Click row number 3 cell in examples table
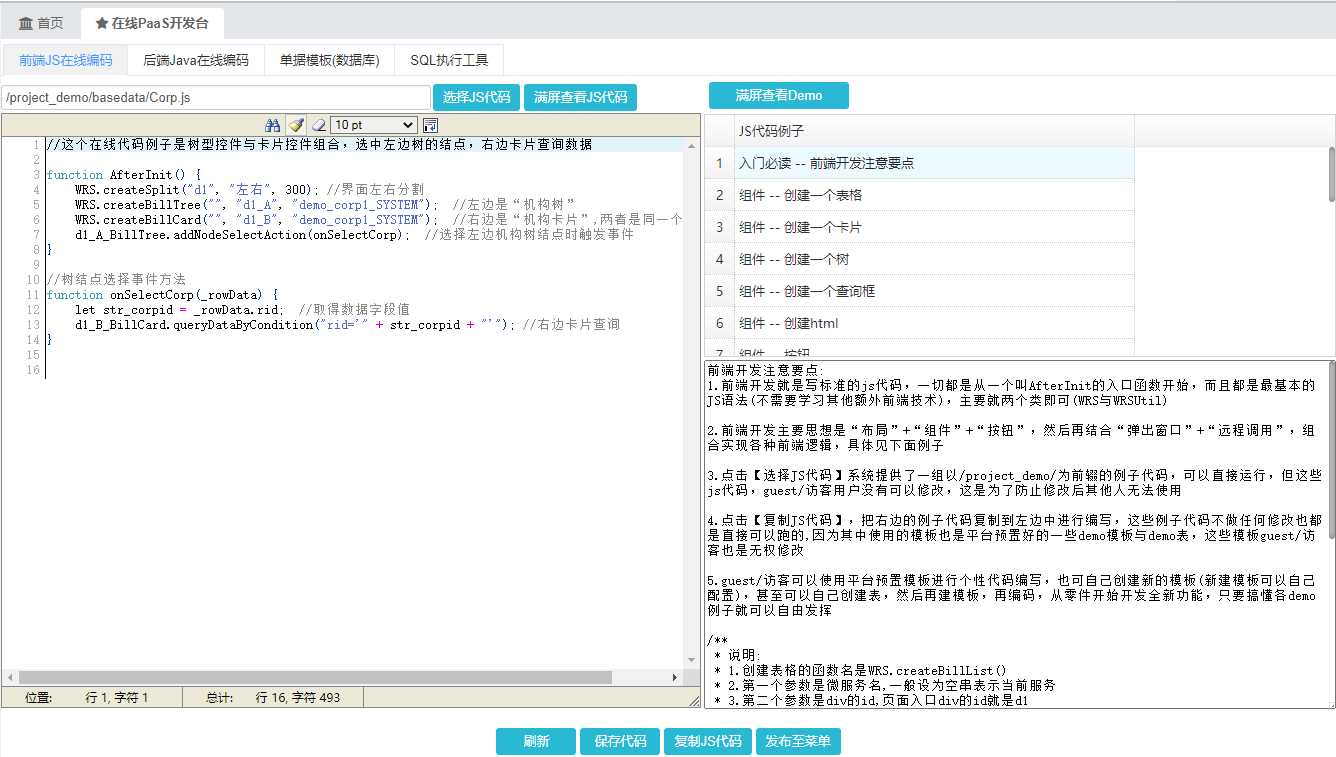 point(719,227)
